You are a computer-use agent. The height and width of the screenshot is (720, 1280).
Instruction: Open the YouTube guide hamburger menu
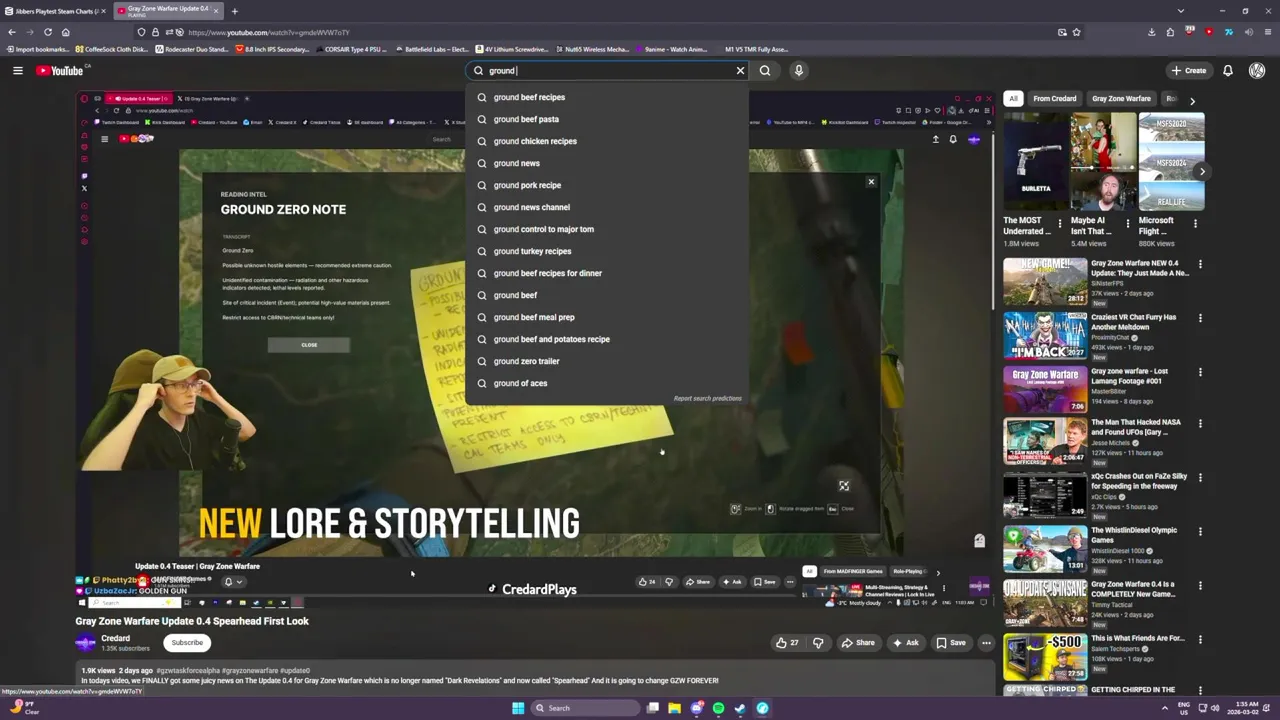[17, 70]
